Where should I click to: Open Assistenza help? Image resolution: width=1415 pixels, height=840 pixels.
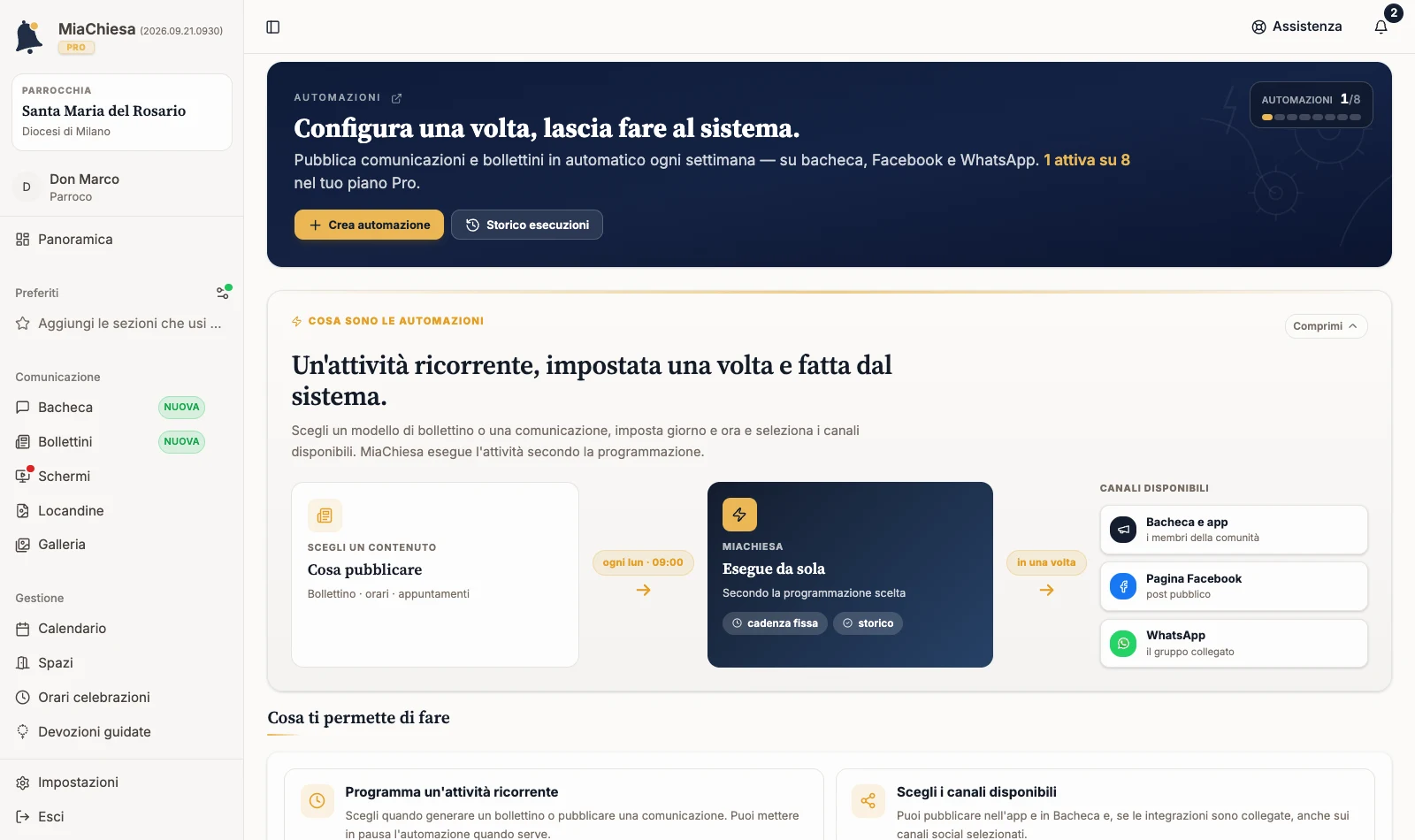[x=1297, y=27]
